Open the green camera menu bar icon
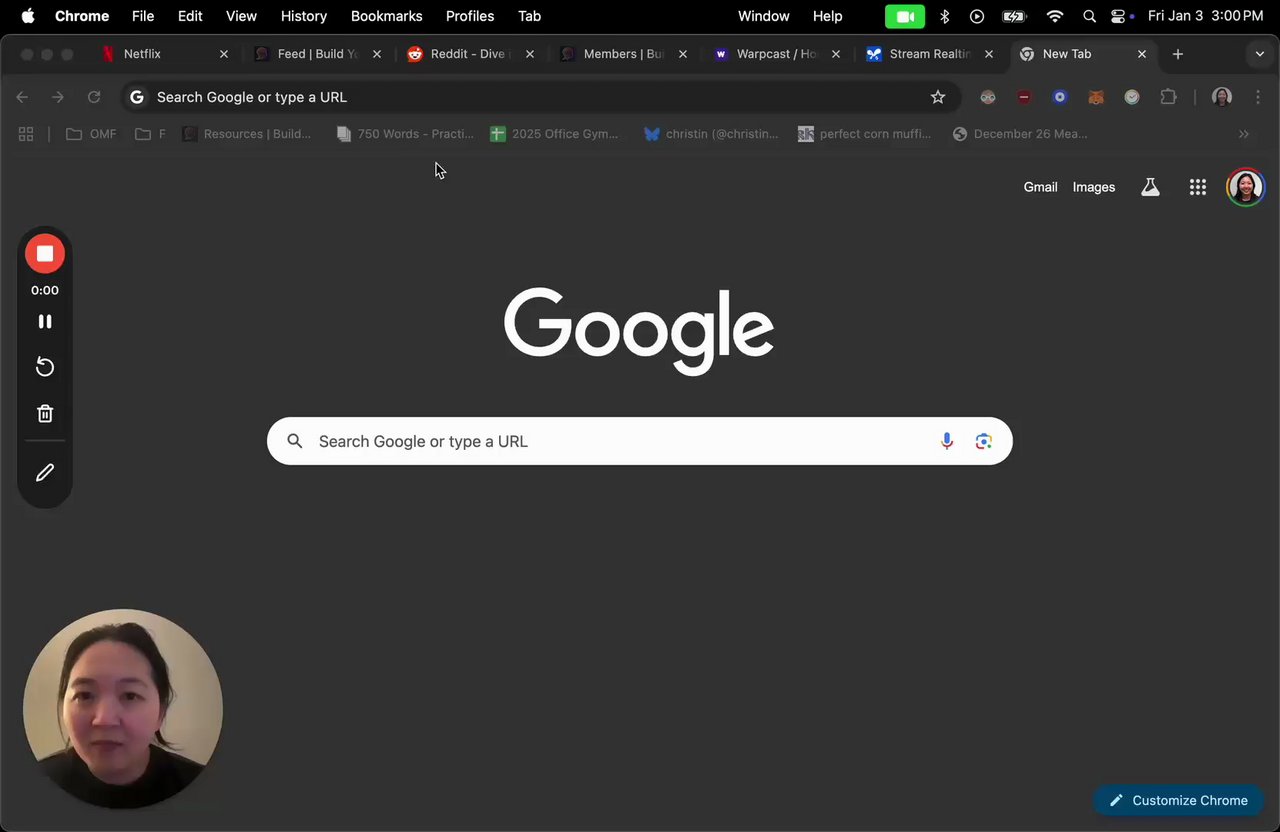Screen dimensions: 1280x832 point(905,16)
